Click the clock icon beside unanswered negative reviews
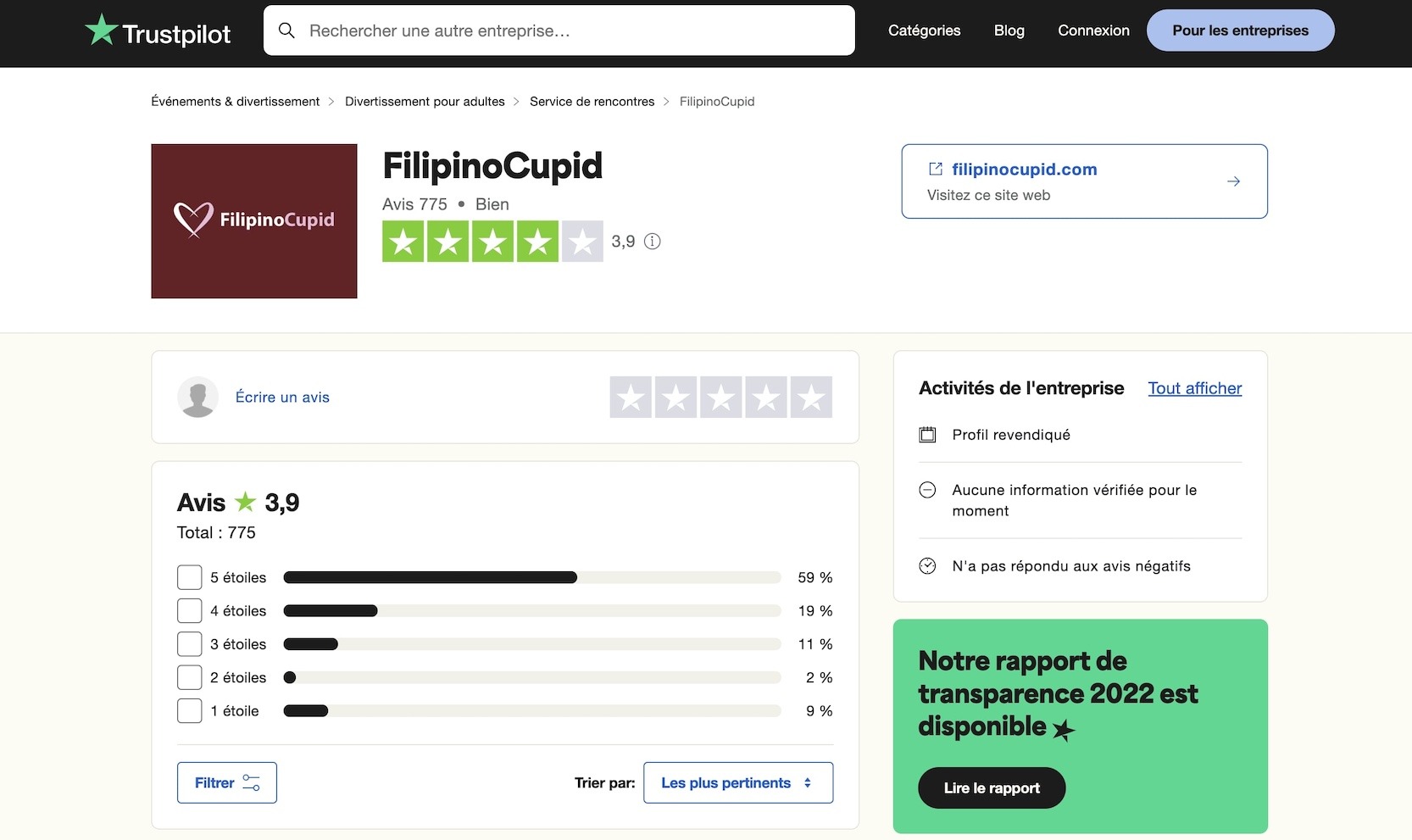The width and height of the screenshot is (1412, 840). pos(928,565)
